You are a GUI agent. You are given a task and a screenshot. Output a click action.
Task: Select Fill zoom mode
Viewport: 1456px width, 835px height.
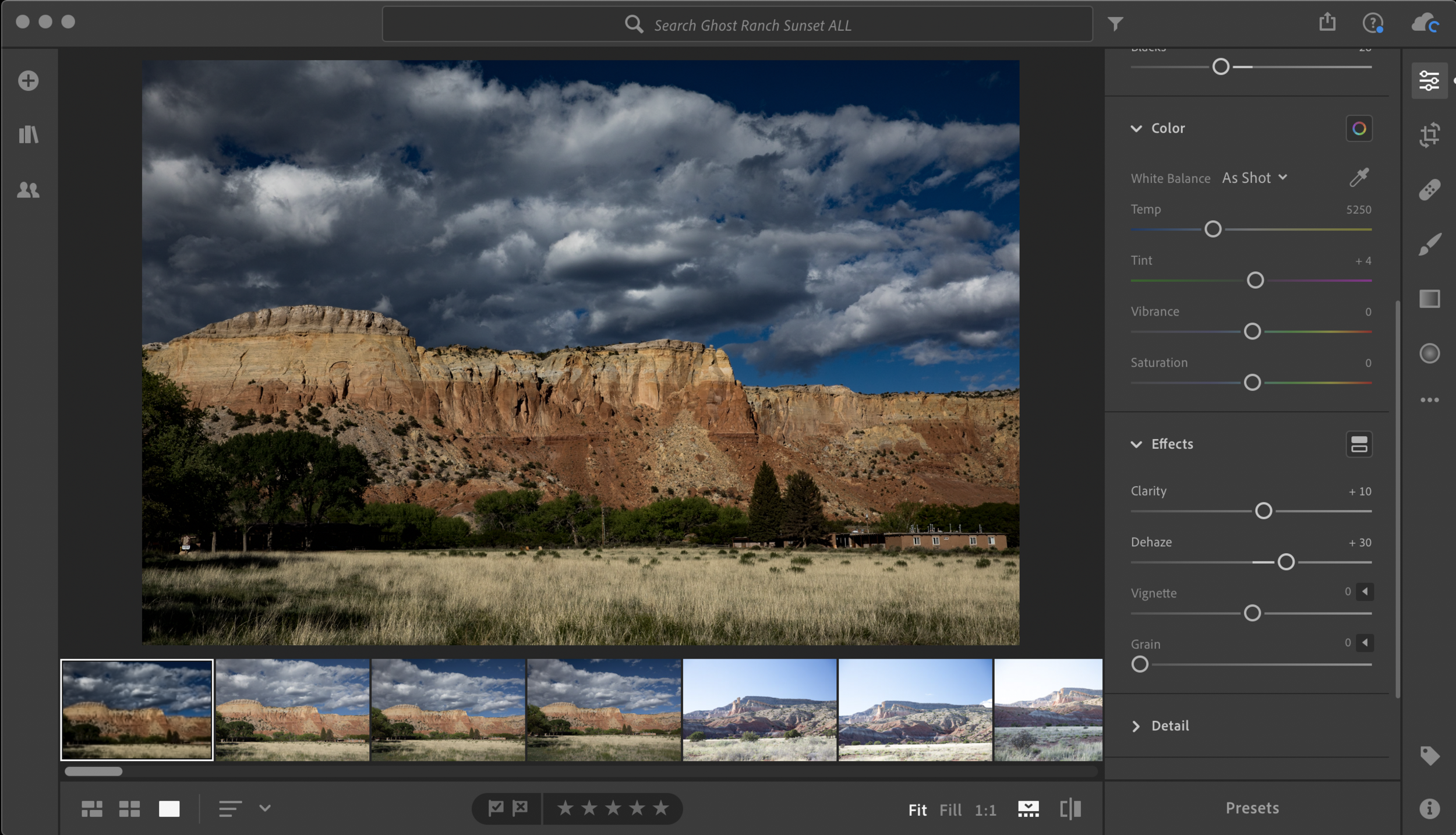click(x=950, y=810)
